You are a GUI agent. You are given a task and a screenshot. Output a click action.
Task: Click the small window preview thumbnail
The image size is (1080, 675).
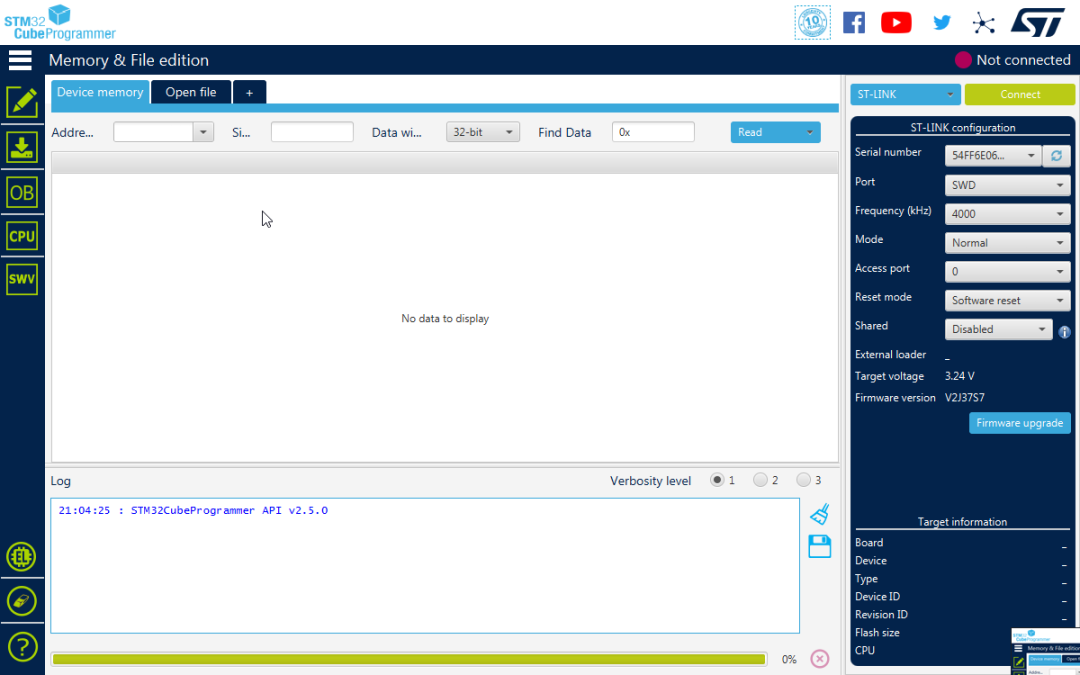click(1046, 652)
